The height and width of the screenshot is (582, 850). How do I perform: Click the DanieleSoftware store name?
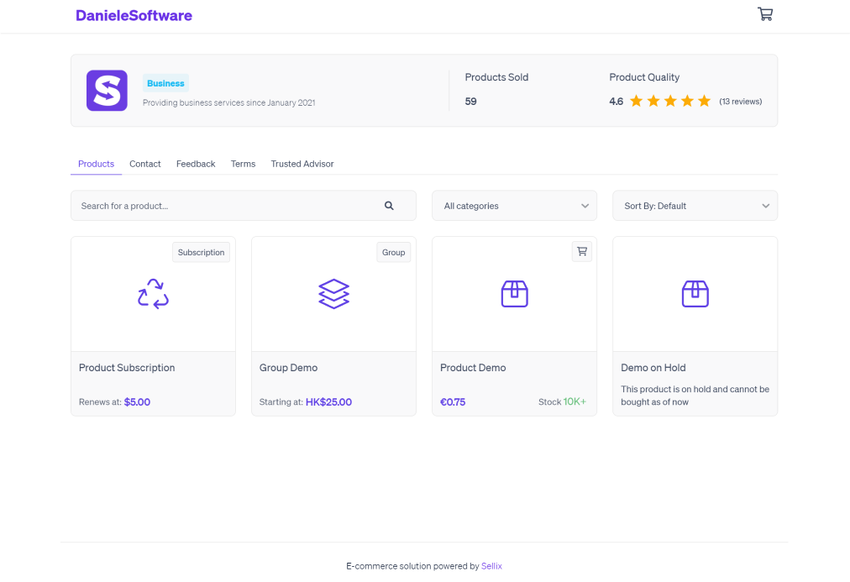click(x=133, y=15)
